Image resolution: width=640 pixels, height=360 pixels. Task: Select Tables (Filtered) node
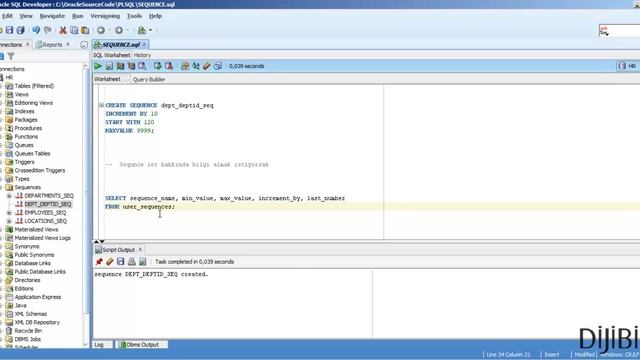pyautogui.click(x=34, y=86)
